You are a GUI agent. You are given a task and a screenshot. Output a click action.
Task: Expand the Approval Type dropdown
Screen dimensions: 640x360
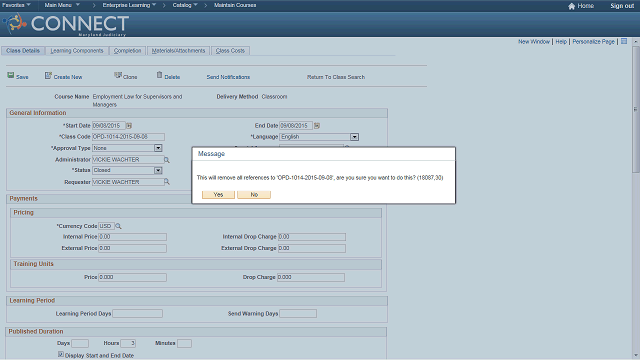[x=158, y=148]
